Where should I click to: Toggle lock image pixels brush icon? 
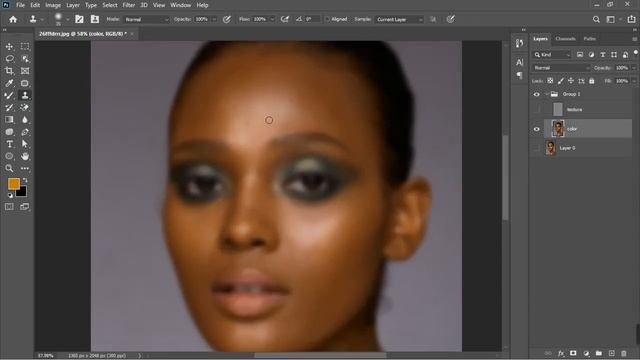(x=561, y=81)
